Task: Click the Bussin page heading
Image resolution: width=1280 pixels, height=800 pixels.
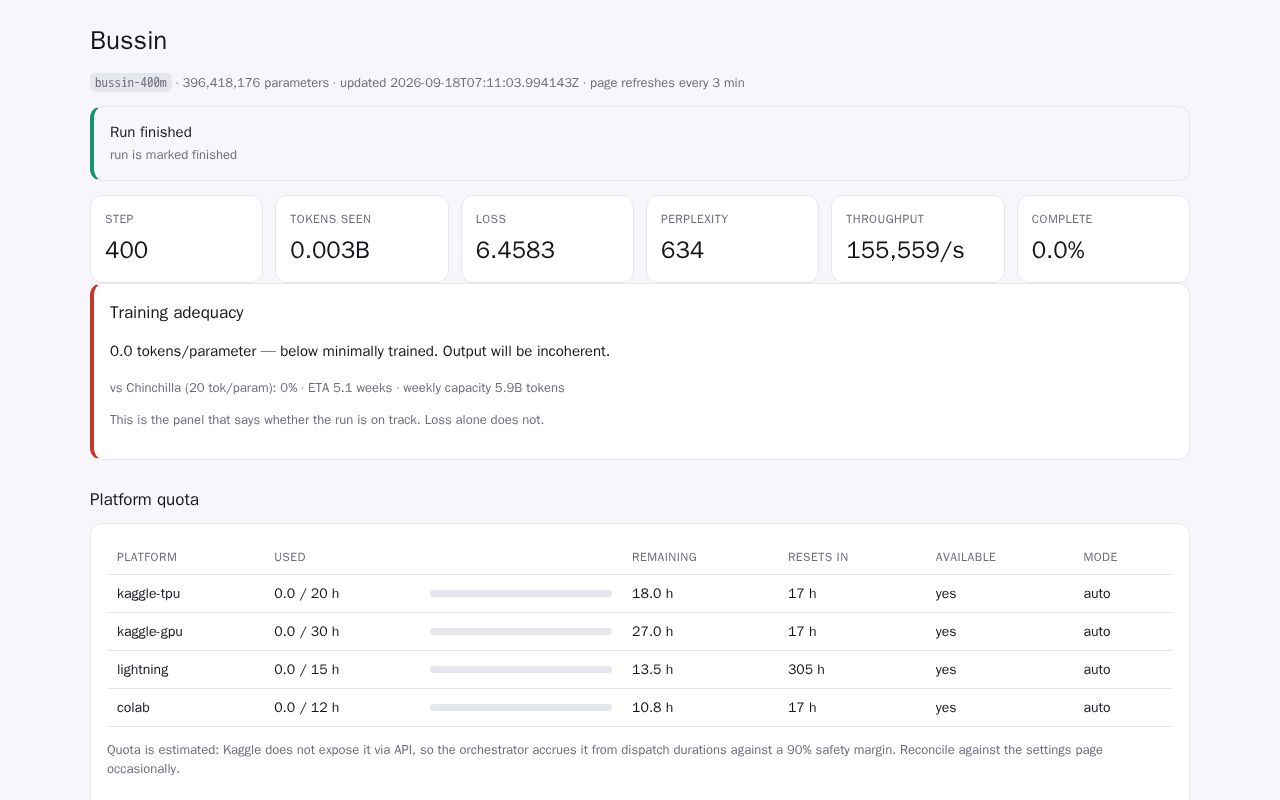Action: point(128,41)
